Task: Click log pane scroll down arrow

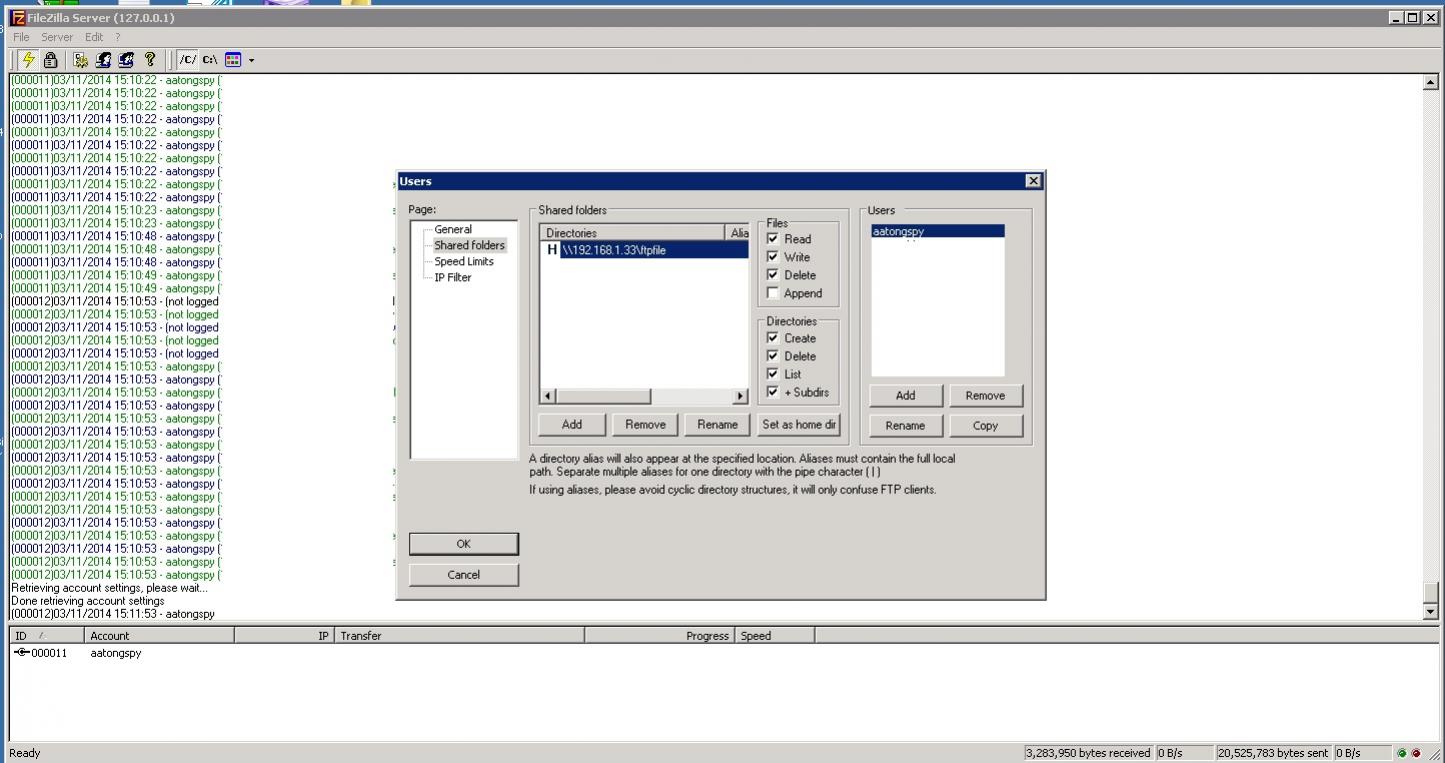Action: (x=1430, y=611)
